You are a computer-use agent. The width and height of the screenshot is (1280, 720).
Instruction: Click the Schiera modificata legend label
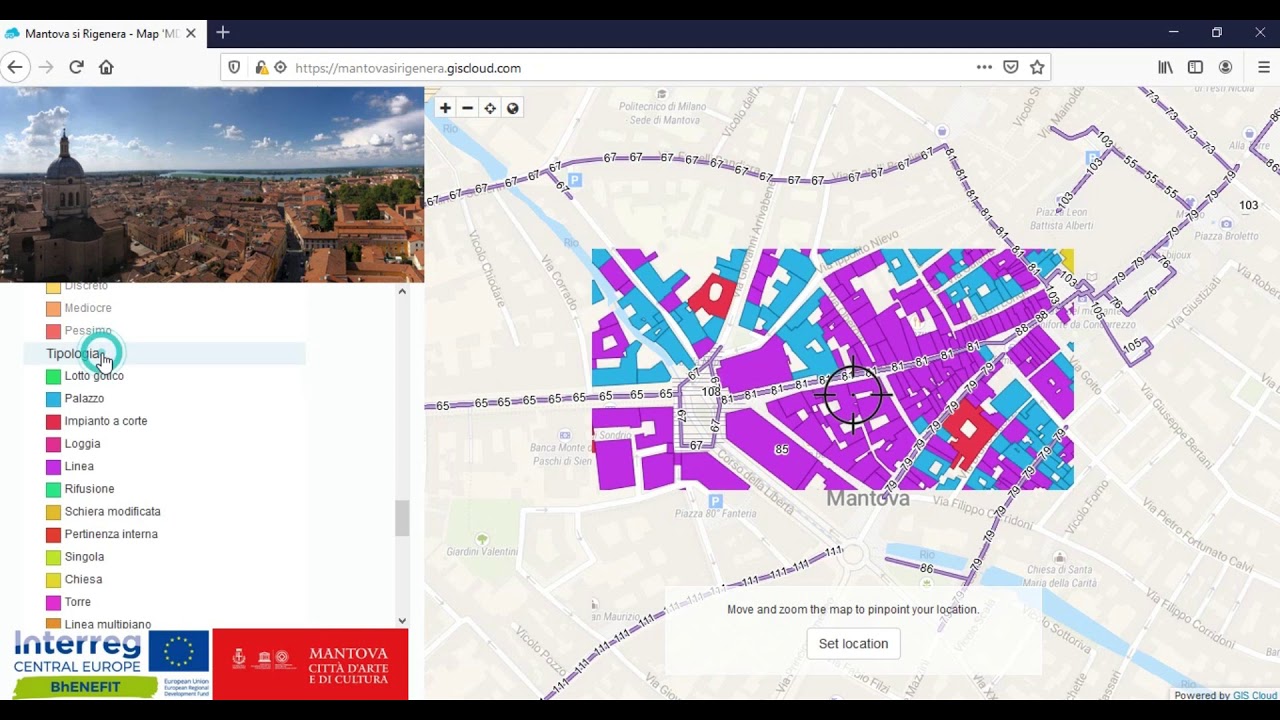112,512
